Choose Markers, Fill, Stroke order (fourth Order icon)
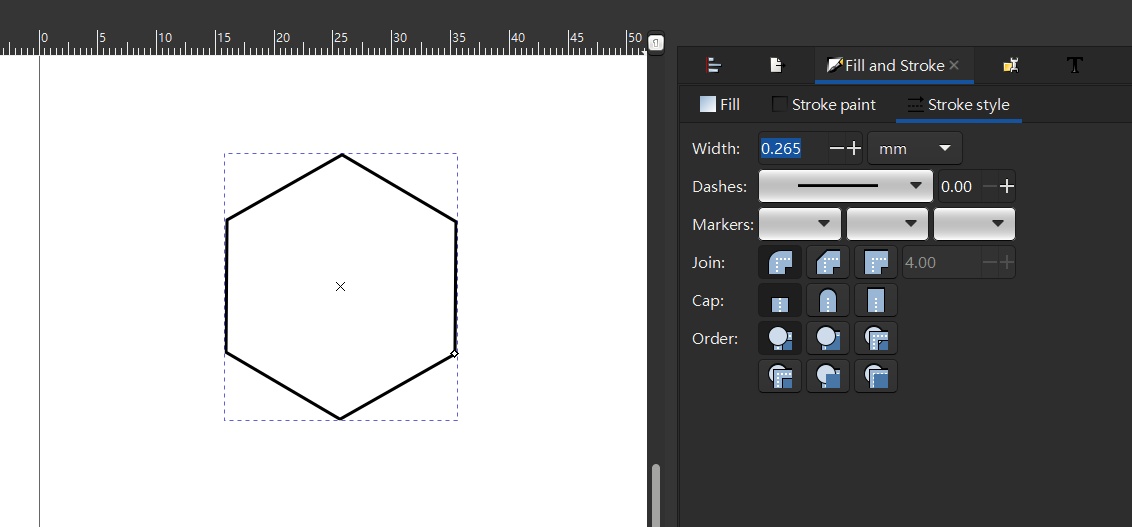 tap(780, 376)
